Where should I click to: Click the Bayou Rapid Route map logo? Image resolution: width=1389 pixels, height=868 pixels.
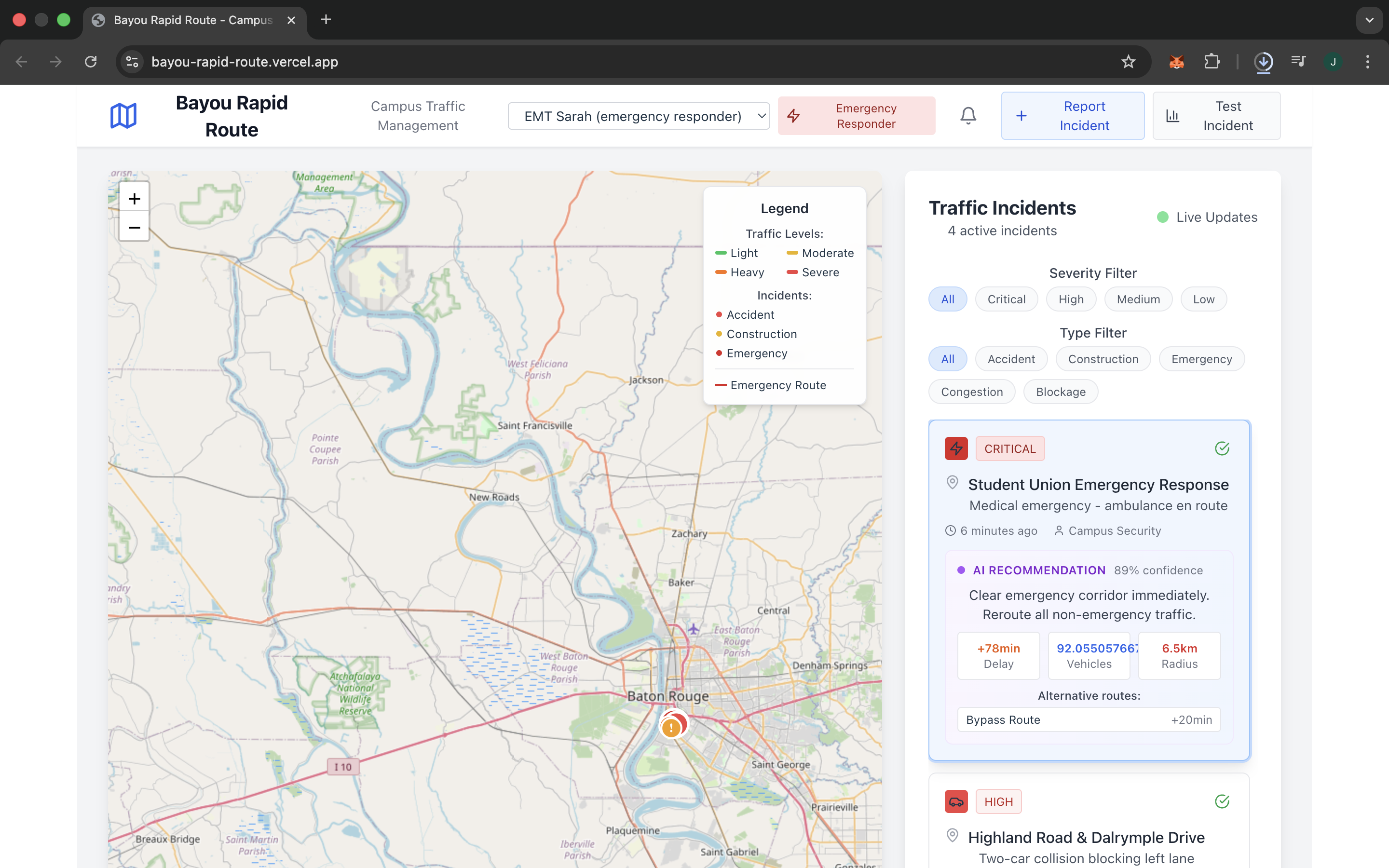point(123,116)
